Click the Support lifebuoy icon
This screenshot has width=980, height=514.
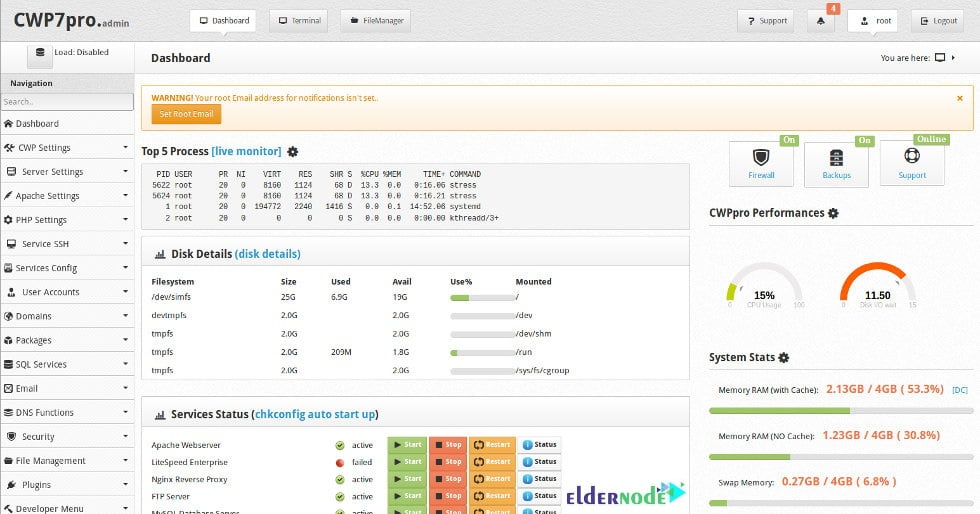click(912, 156)
